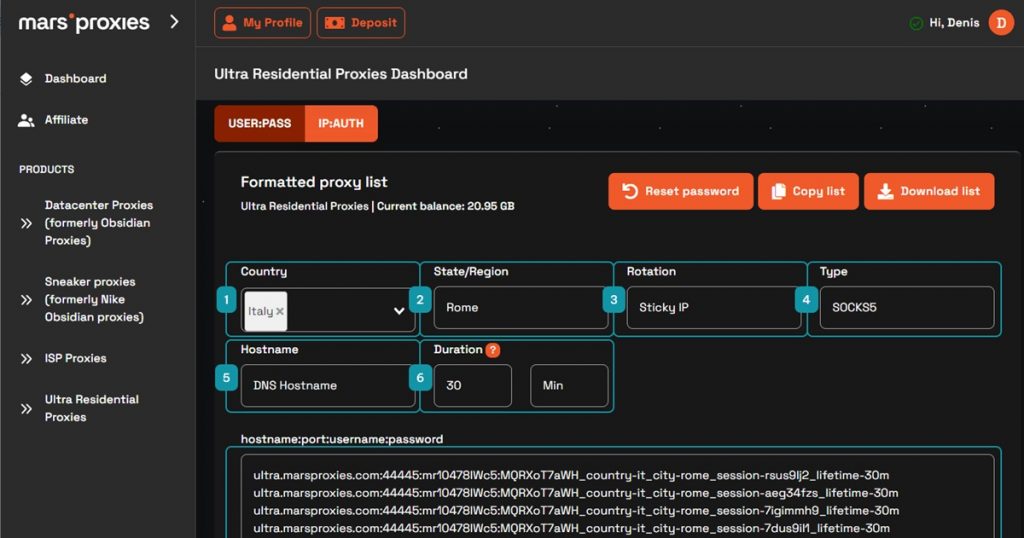Click the Download list button
The image size is (1024, 538).
pyautogui.click(x=929, y=191)
